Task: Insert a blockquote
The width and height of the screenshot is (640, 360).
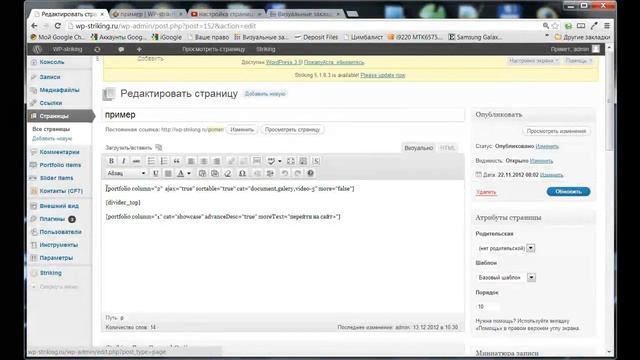Action: 176,161
